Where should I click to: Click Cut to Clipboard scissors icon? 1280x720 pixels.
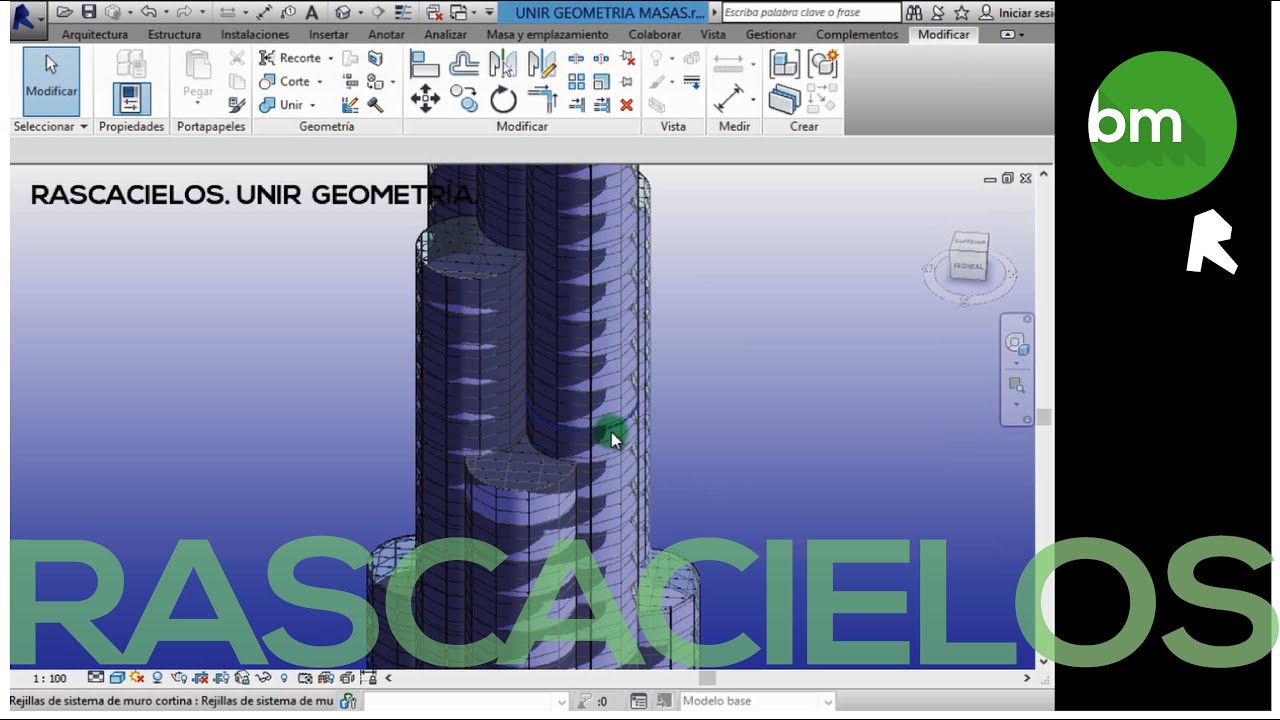(237, 59)
